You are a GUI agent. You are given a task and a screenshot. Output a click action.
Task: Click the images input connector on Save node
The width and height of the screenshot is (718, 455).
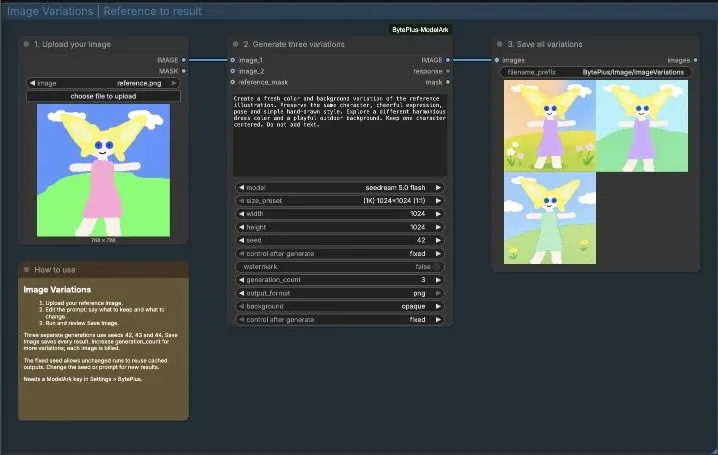click(x=497, y=60)
